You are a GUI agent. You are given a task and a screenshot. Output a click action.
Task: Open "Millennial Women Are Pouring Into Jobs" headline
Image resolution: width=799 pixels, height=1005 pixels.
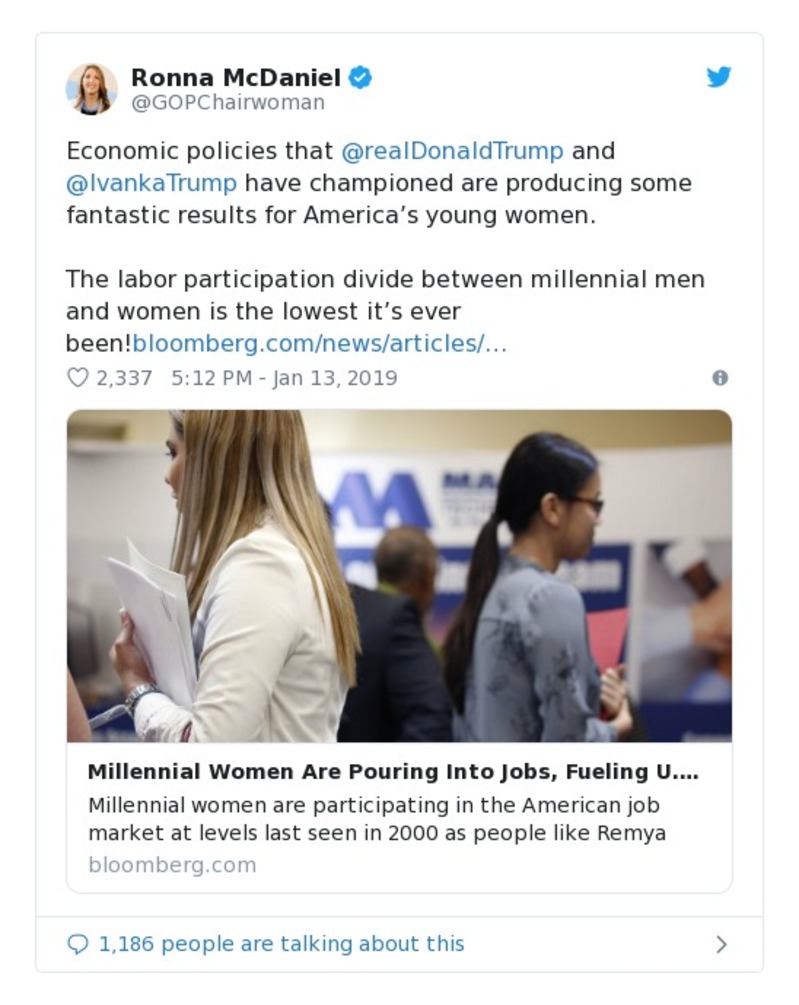click(392, 772)
